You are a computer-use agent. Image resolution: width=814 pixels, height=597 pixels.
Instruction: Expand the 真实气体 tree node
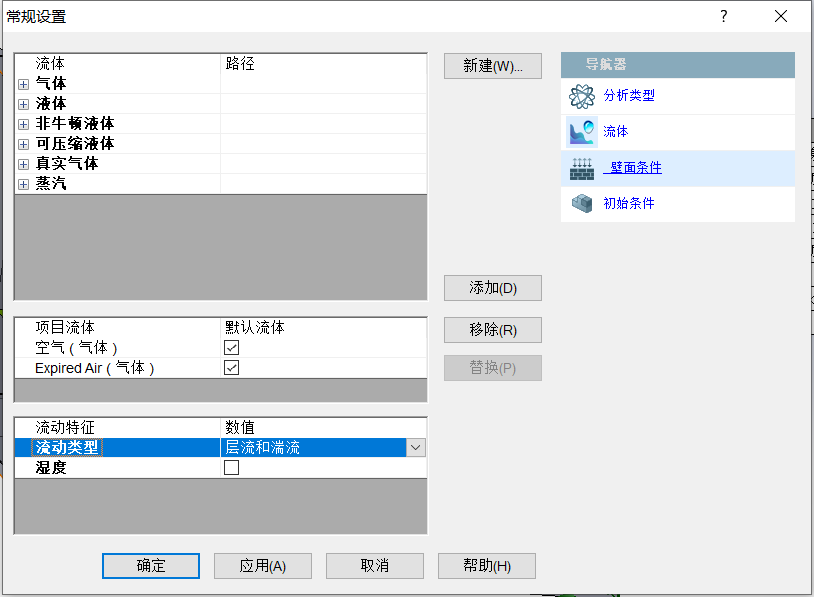point(21,163)
